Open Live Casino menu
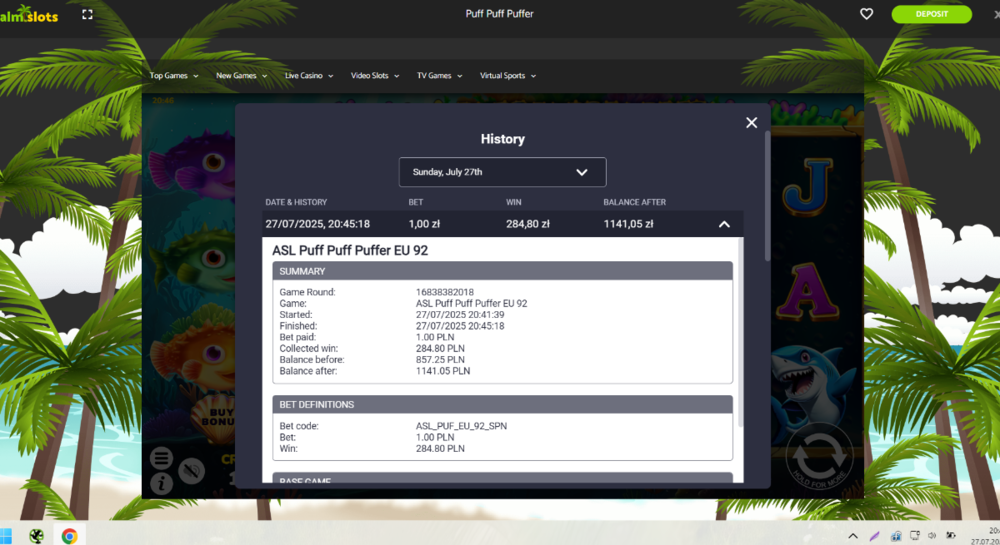The image size is (1000, 545). click(309, 76)
